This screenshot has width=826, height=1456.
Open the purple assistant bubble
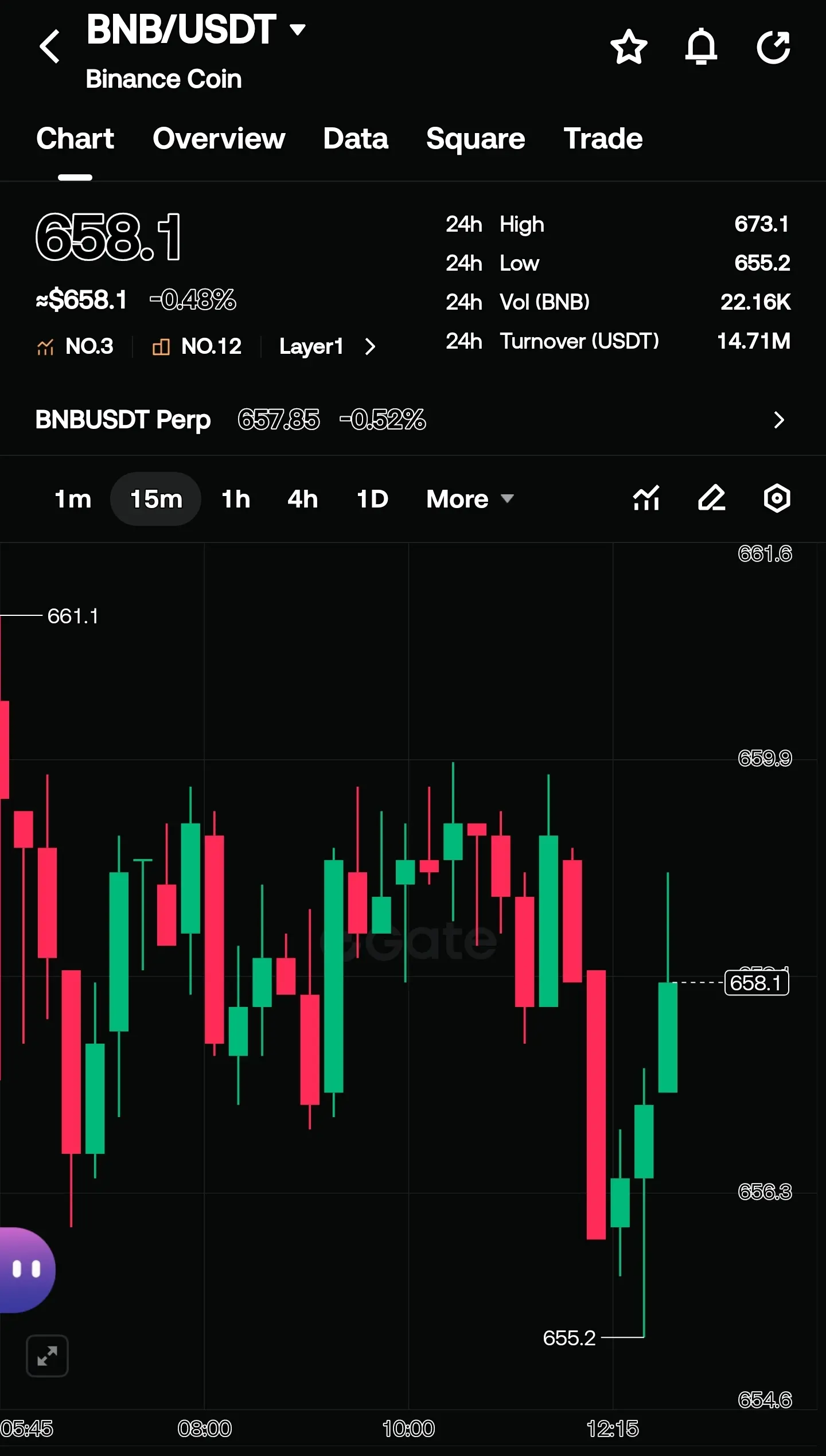coord(27,1270)
